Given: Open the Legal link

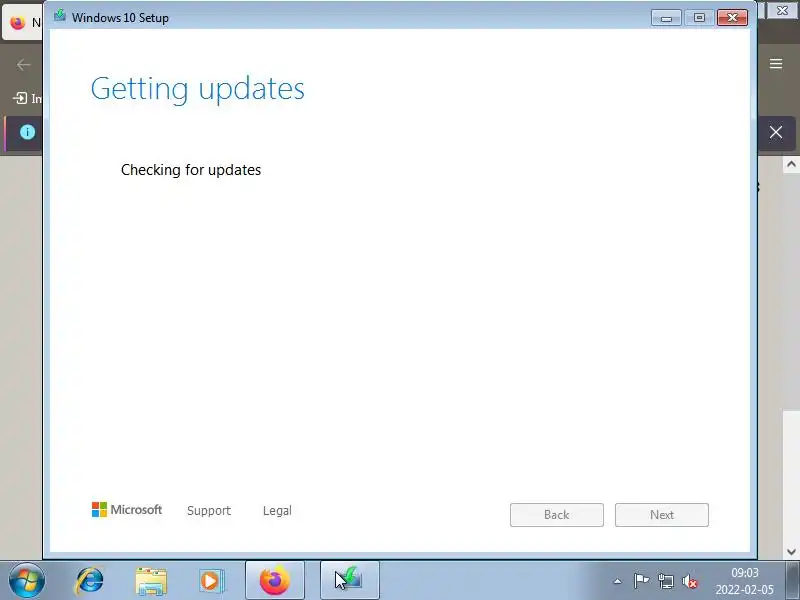Looking at the screenshot, I should tap(277, 511).
